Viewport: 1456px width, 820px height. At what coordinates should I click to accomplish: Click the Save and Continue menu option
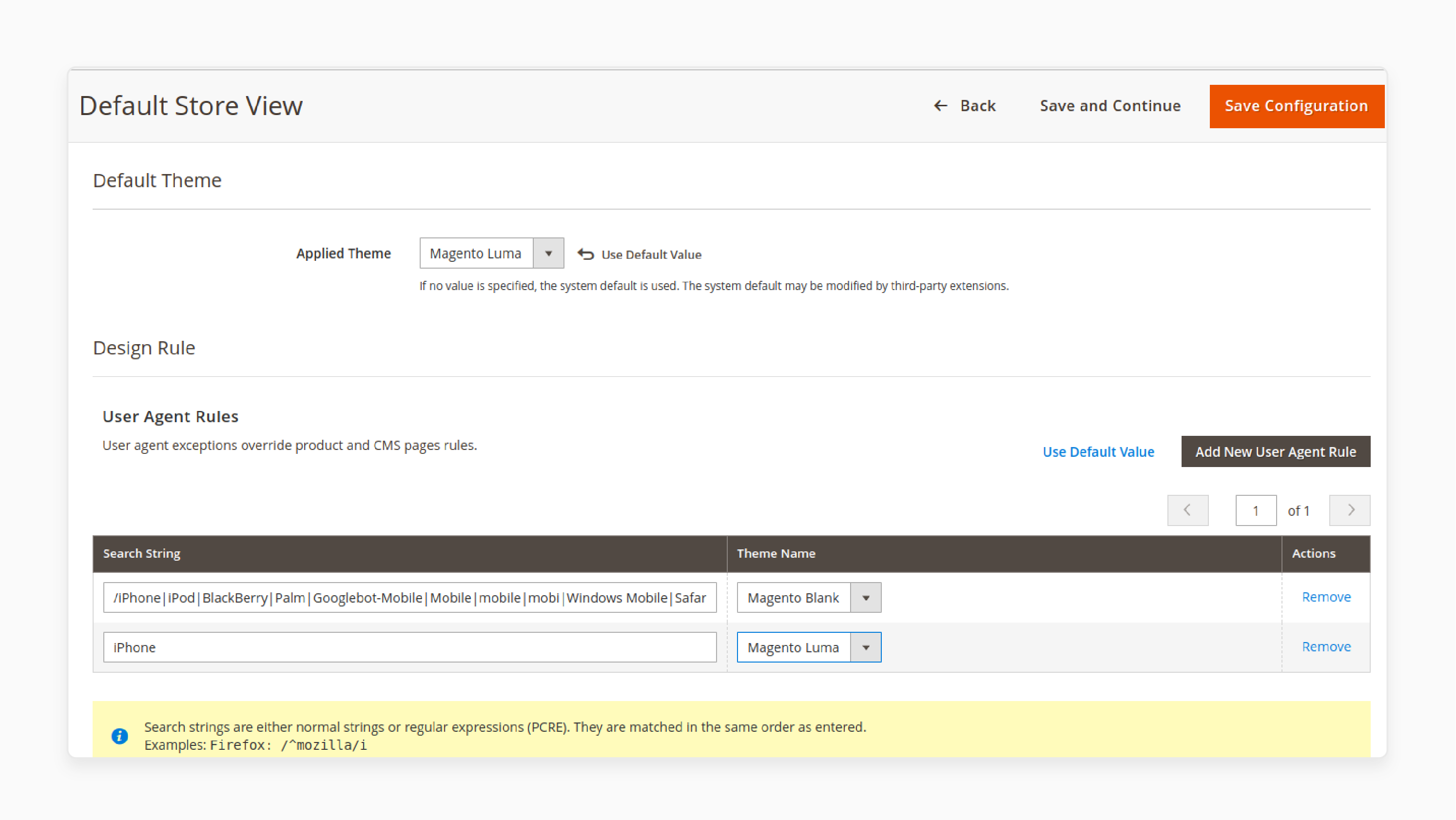(x=1111, y=105)
